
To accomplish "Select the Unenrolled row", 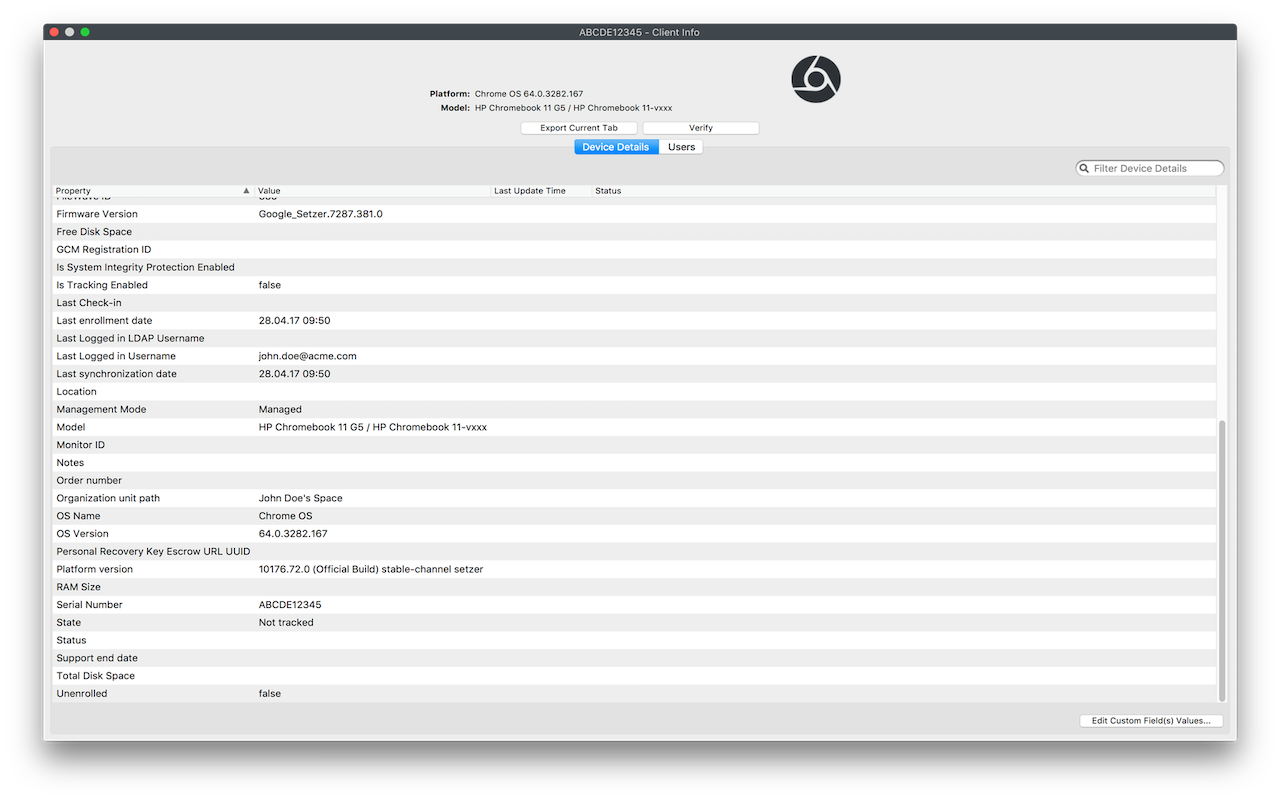I will (x=634, y=693).
